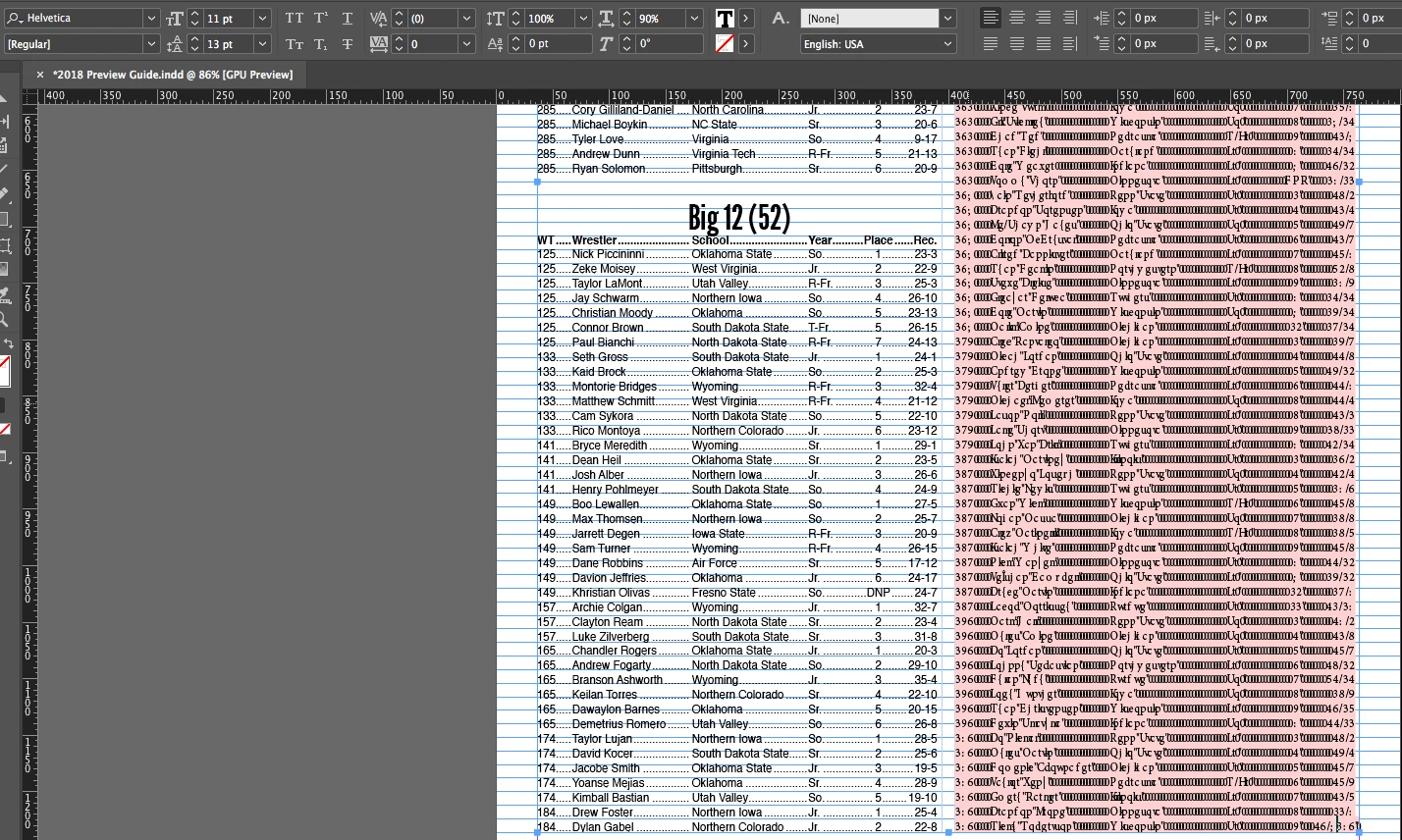Screen dimensions: 1402x840
Task: Click the character style icon
Action: (781, 19)
